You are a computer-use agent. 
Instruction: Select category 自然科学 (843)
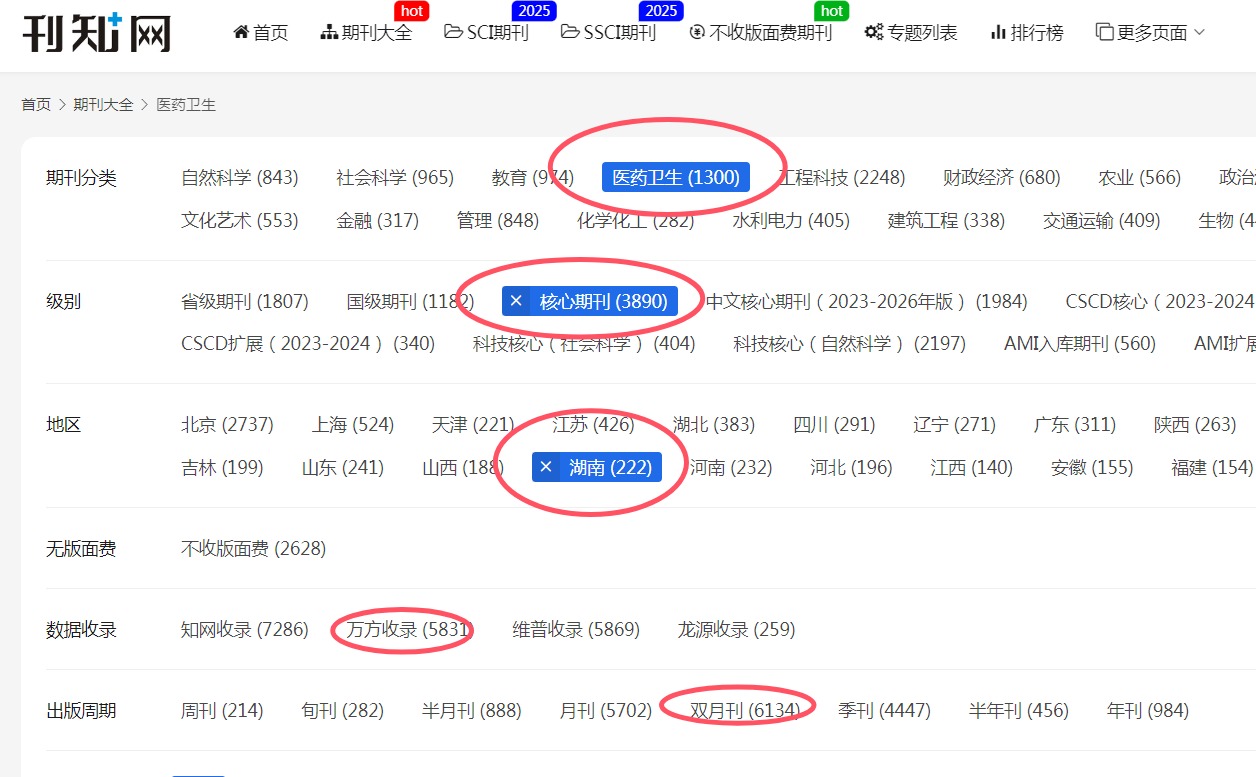pos(240,178)
